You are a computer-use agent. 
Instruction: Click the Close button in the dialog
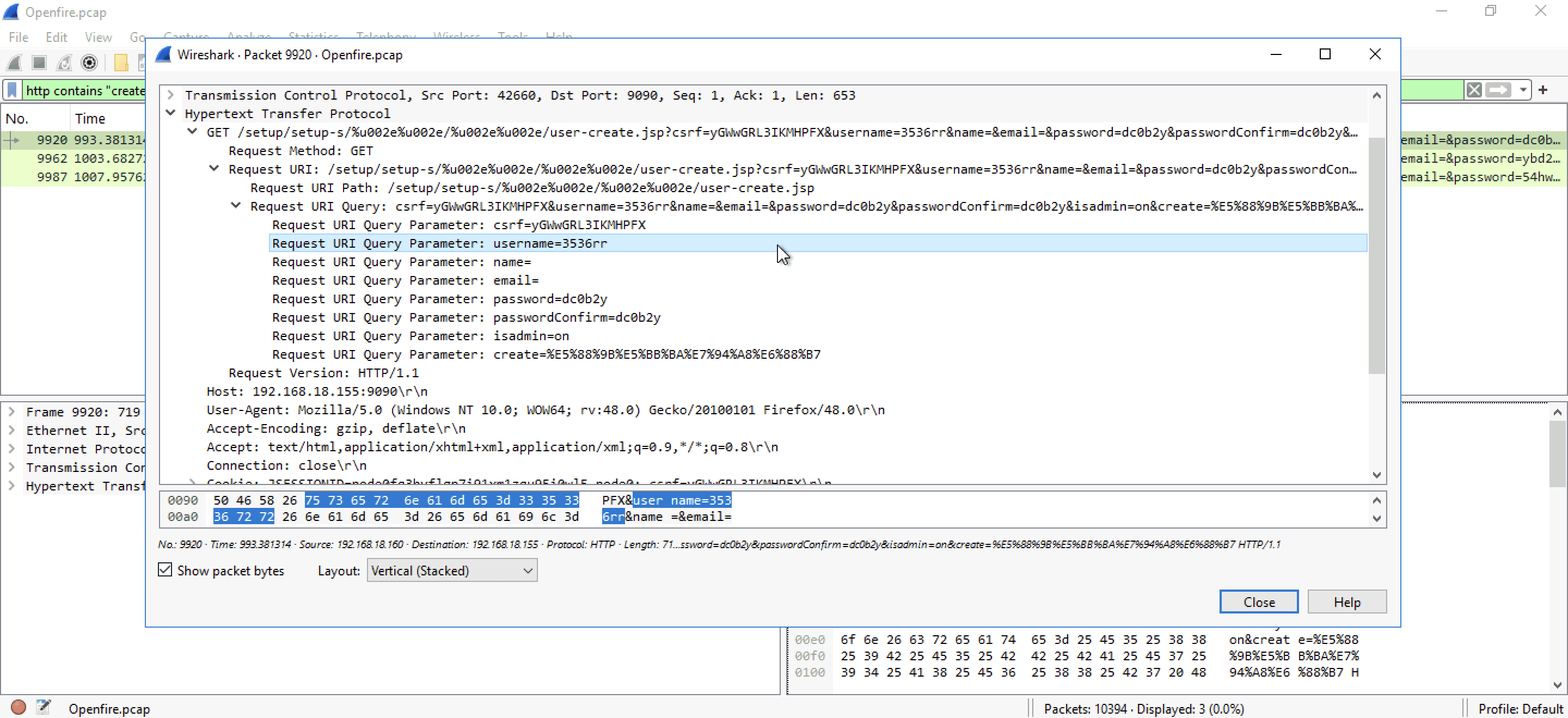(1258, 601)
